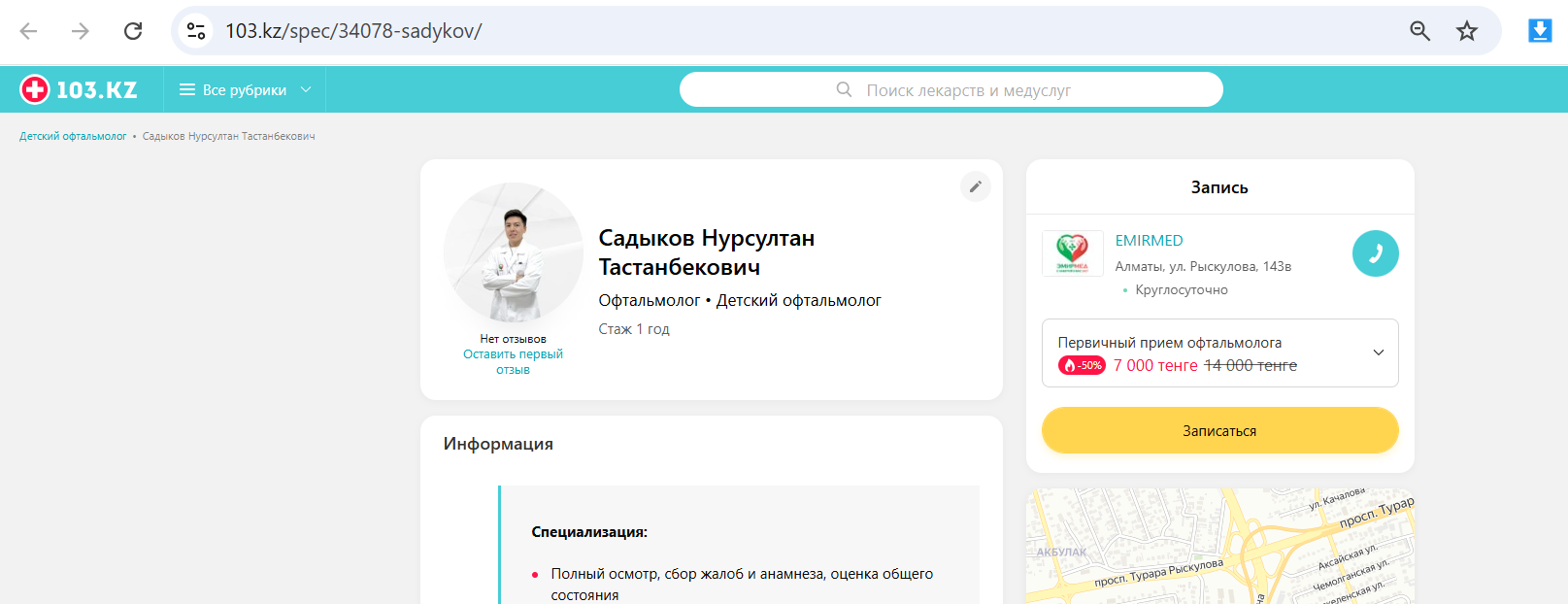Image resolution: width=1568 pixels, height=604 pixels.
Task: Expand the Все рубрики menu
Action: [x=245, y=90]
